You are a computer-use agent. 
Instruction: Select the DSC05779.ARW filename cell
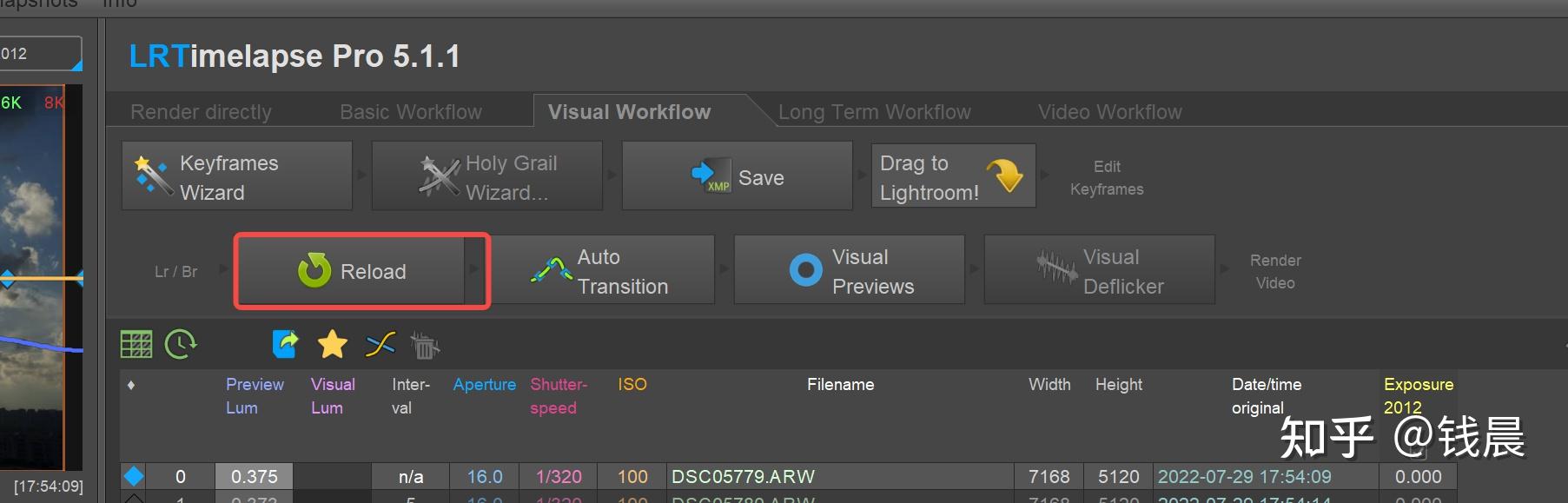838,476
